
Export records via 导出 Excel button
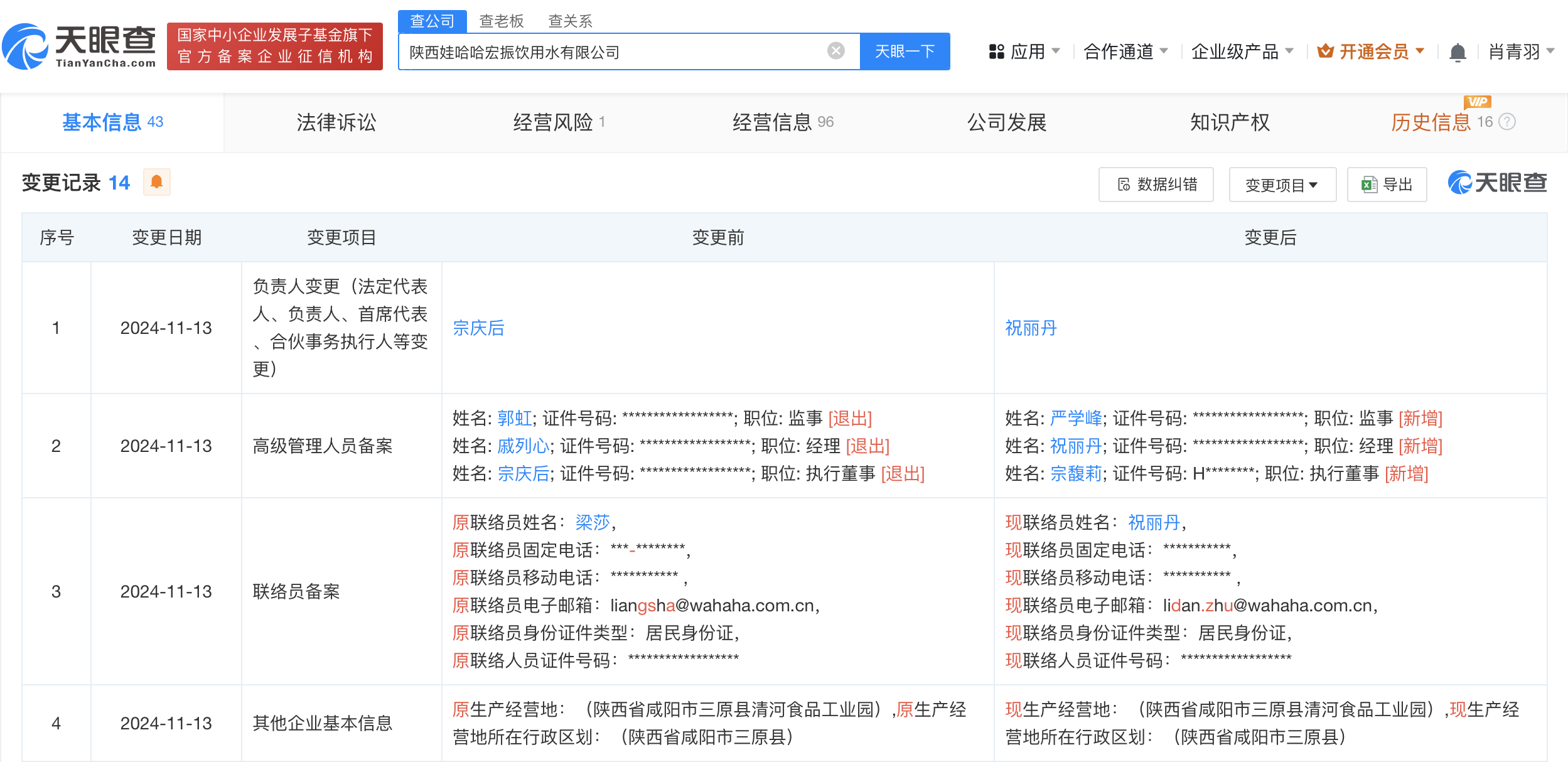point(1387,185)
